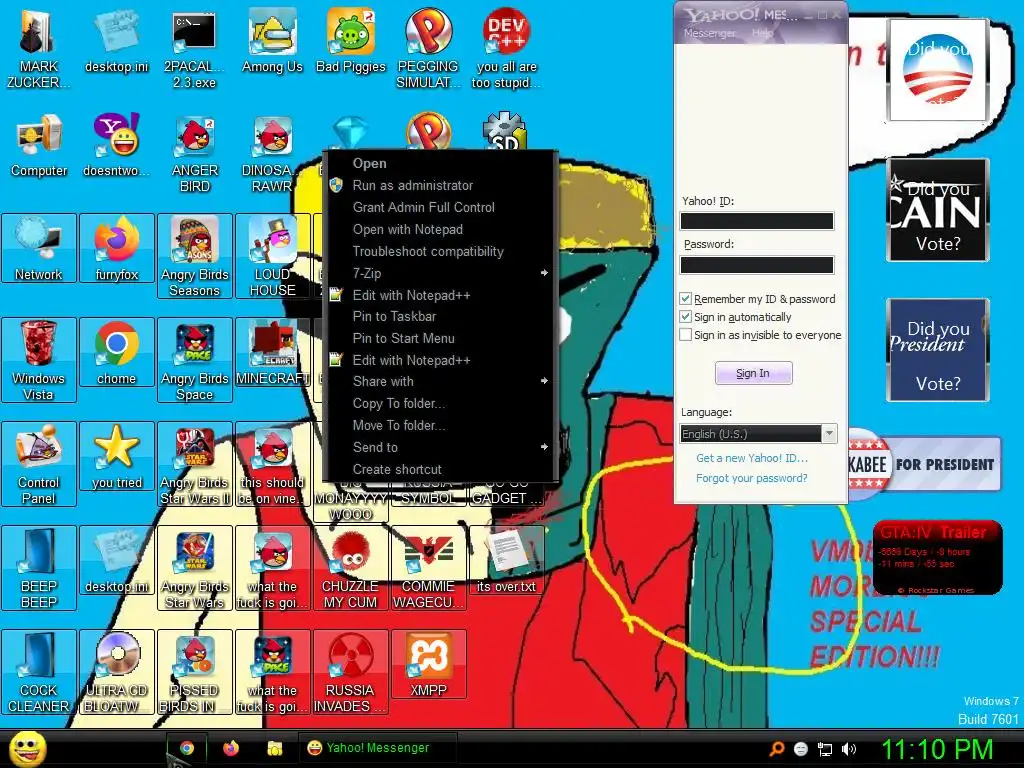The width and height of the screenshot is (1024, 768).
Task: Open the Angry Birds Seasons icon
Action: pos(195,256)
